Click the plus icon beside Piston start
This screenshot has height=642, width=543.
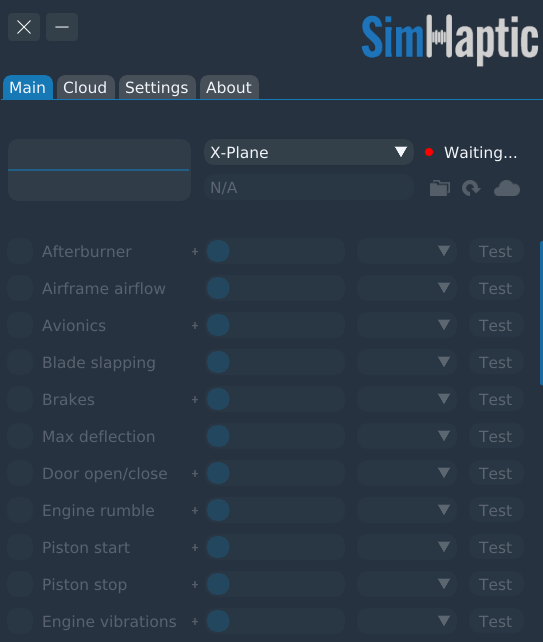[195, 547]
